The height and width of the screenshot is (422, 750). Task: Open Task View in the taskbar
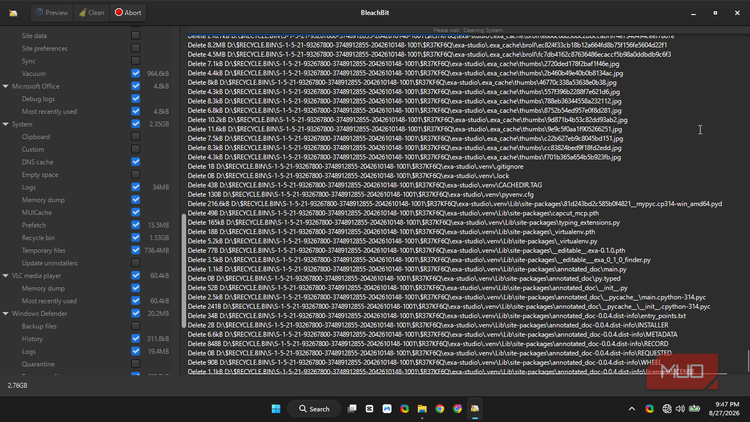352,409
